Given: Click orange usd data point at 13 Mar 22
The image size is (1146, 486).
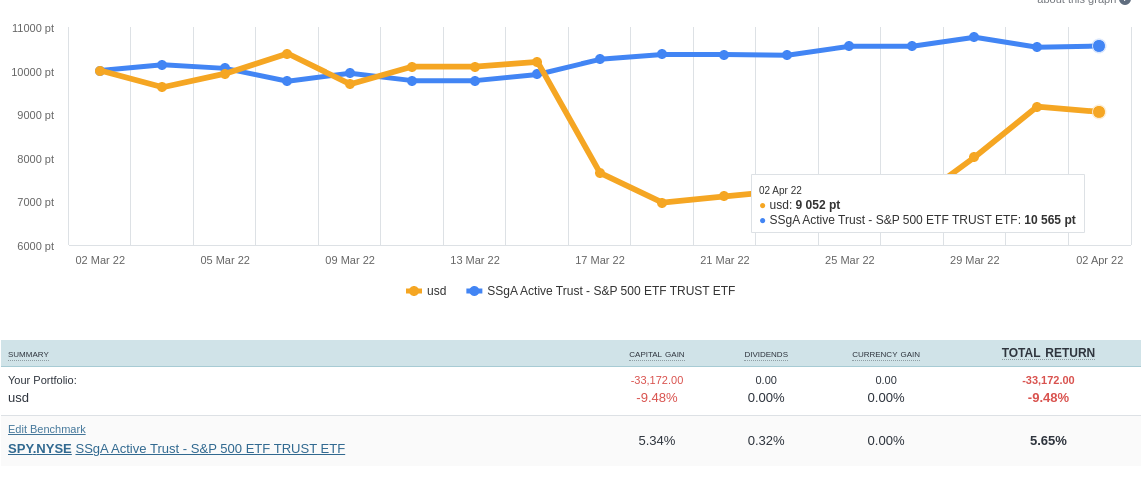Looking at the screenshot, I should (x=475, y=67).
